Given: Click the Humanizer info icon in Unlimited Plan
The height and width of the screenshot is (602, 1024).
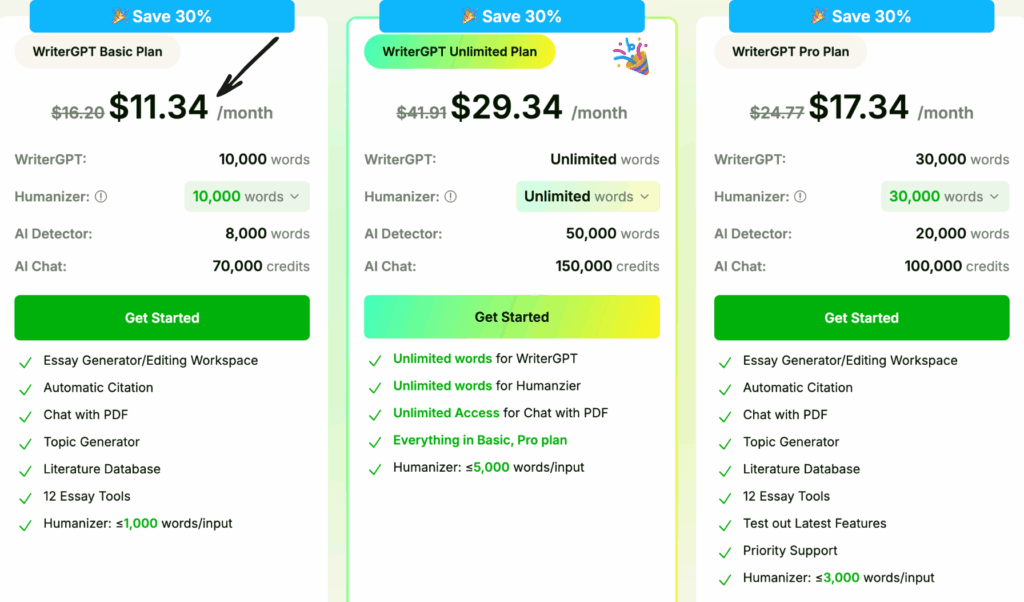Looking at the screenshot, I should [x=451, y=197].
